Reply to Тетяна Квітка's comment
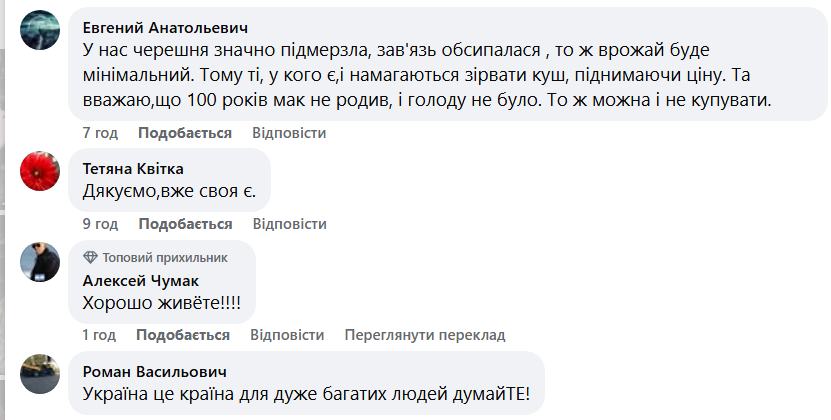Viewport: 831px width, 420px height. (289, 224)
